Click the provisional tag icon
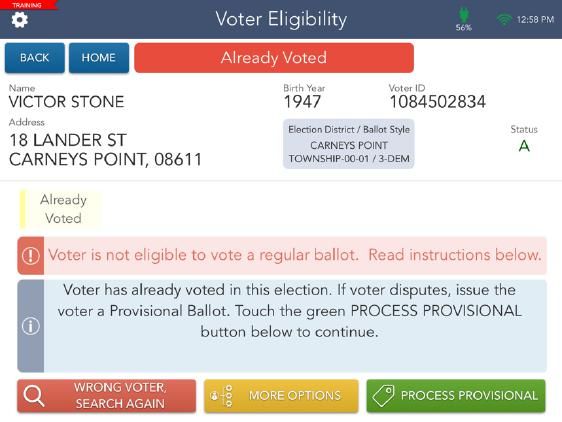 (x=384, y=396)
